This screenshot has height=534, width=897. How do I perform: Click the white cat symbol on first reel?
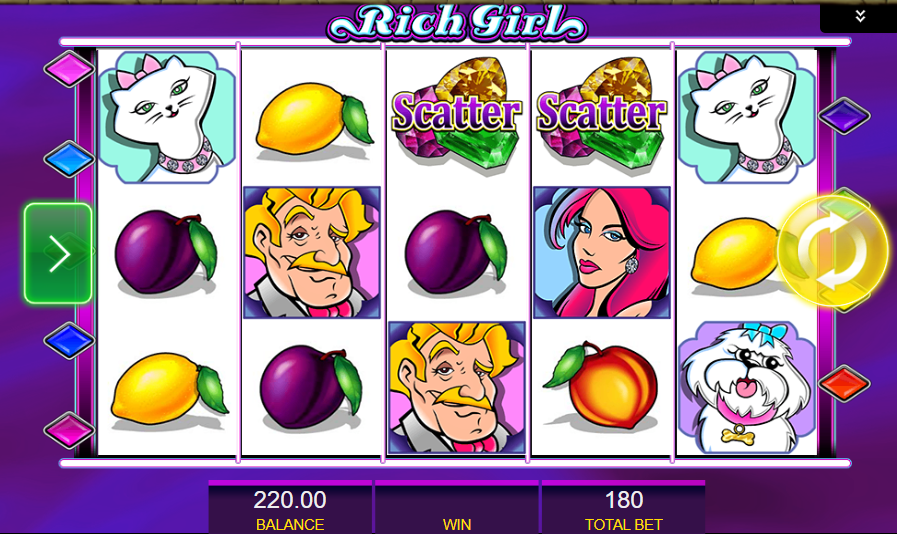click(167, 117)
